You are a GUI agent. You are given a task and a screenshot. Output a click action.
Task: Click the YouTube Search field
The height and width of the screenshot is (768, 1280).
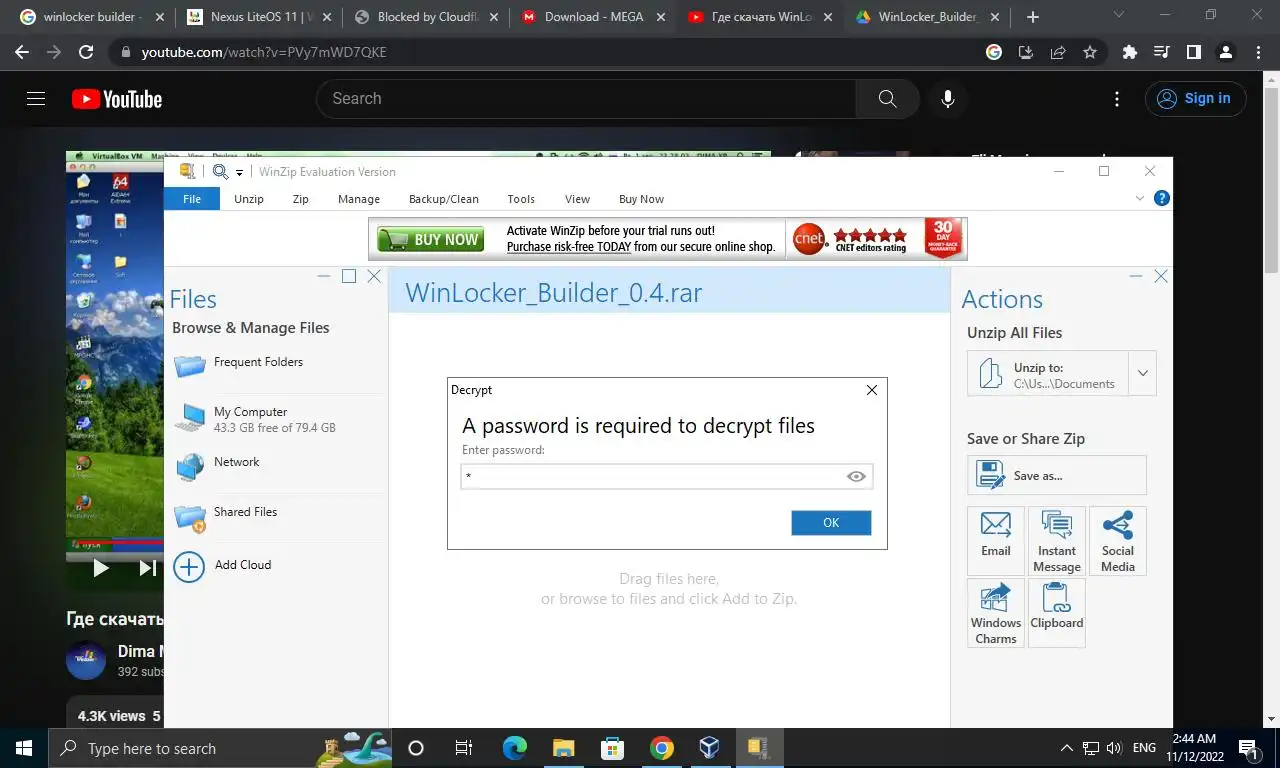coord(586,99)
